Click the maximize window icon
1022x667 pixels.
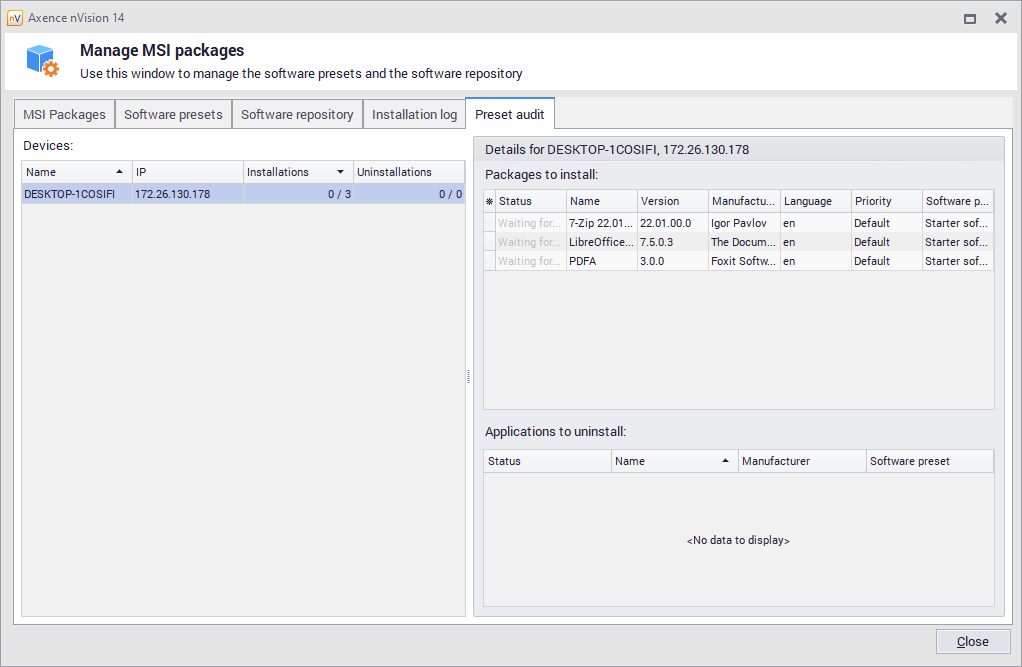[969, 18]
